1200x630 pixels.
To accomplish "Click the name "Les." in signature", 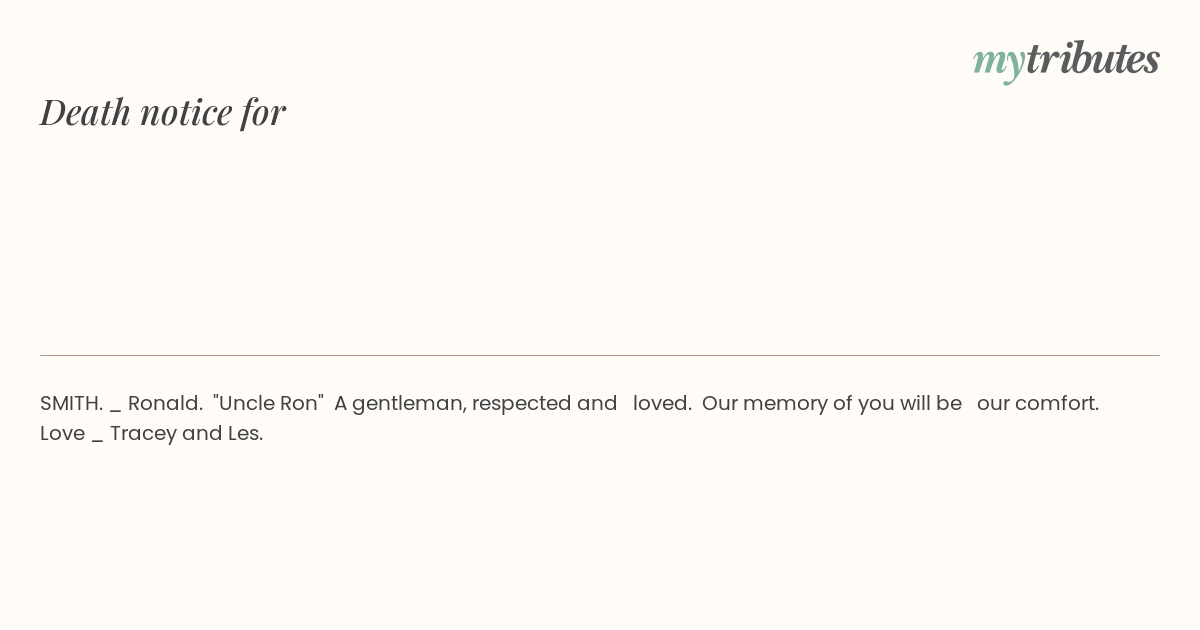I will point(245,433).
